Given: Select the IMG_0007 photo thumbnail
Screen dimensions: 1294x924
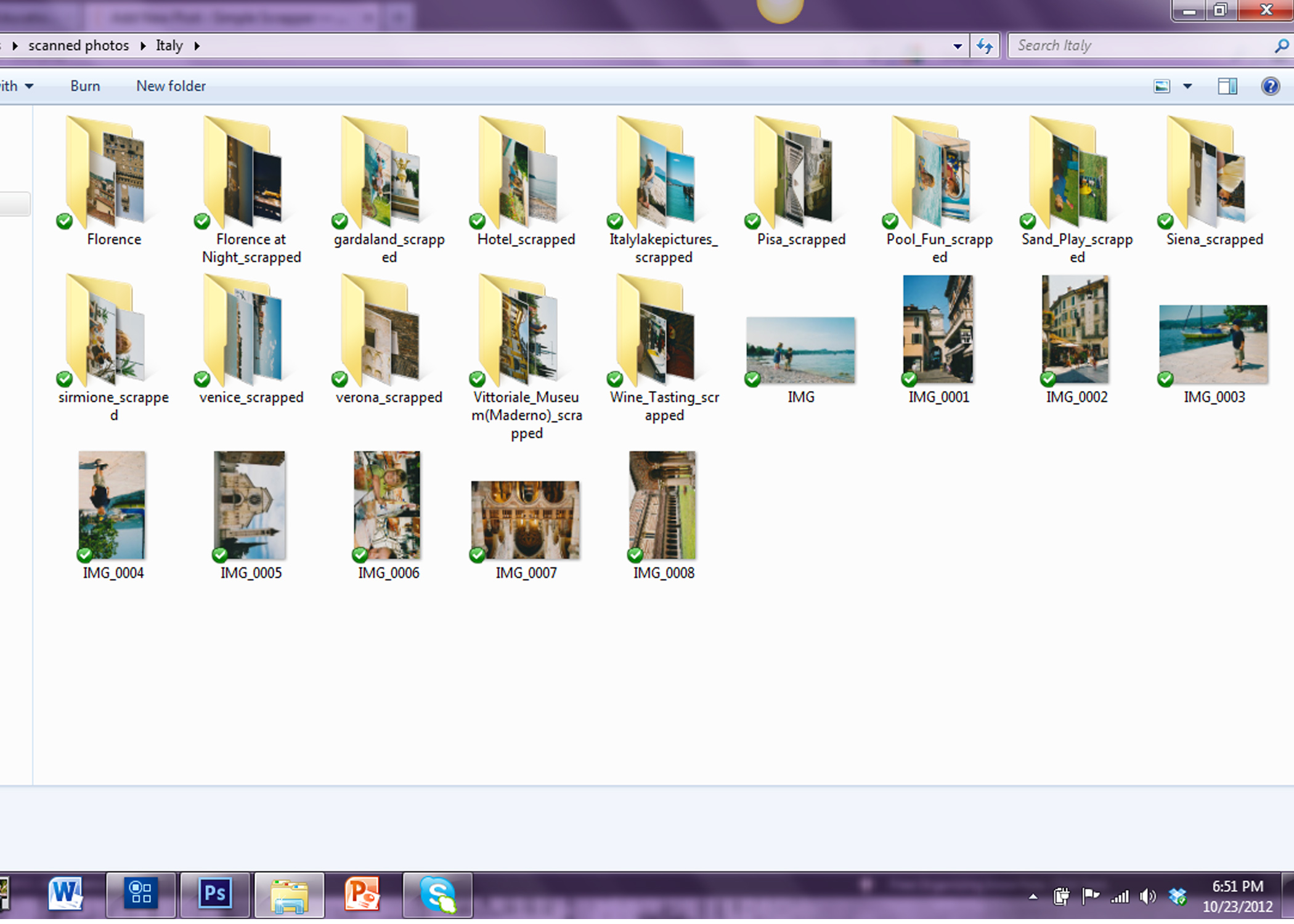Looking at the screenshot, I should [x=525, y=521].
